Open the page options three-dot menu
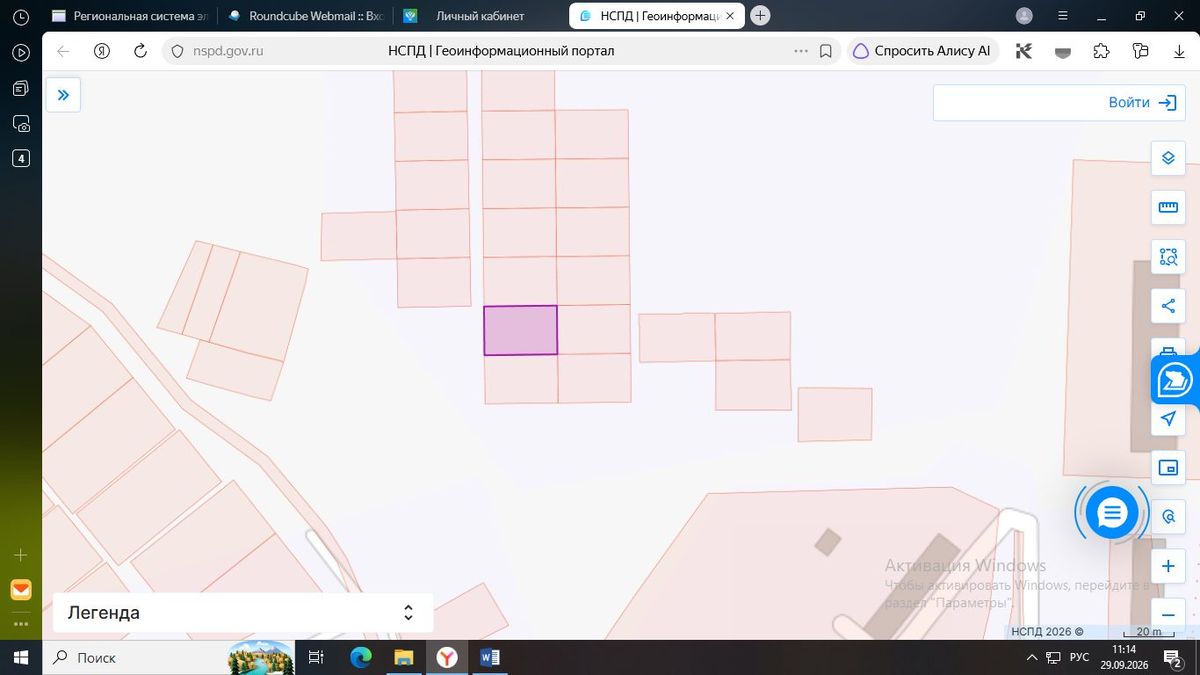The width and height of the screenshot is (1200, 675). click(x=800, y=51)
